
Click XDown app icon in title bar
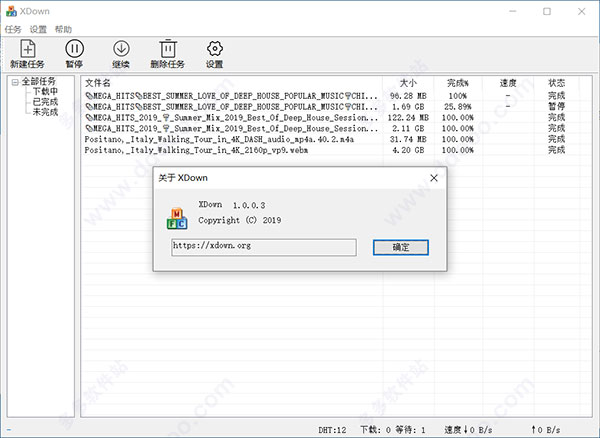[11, 11]
